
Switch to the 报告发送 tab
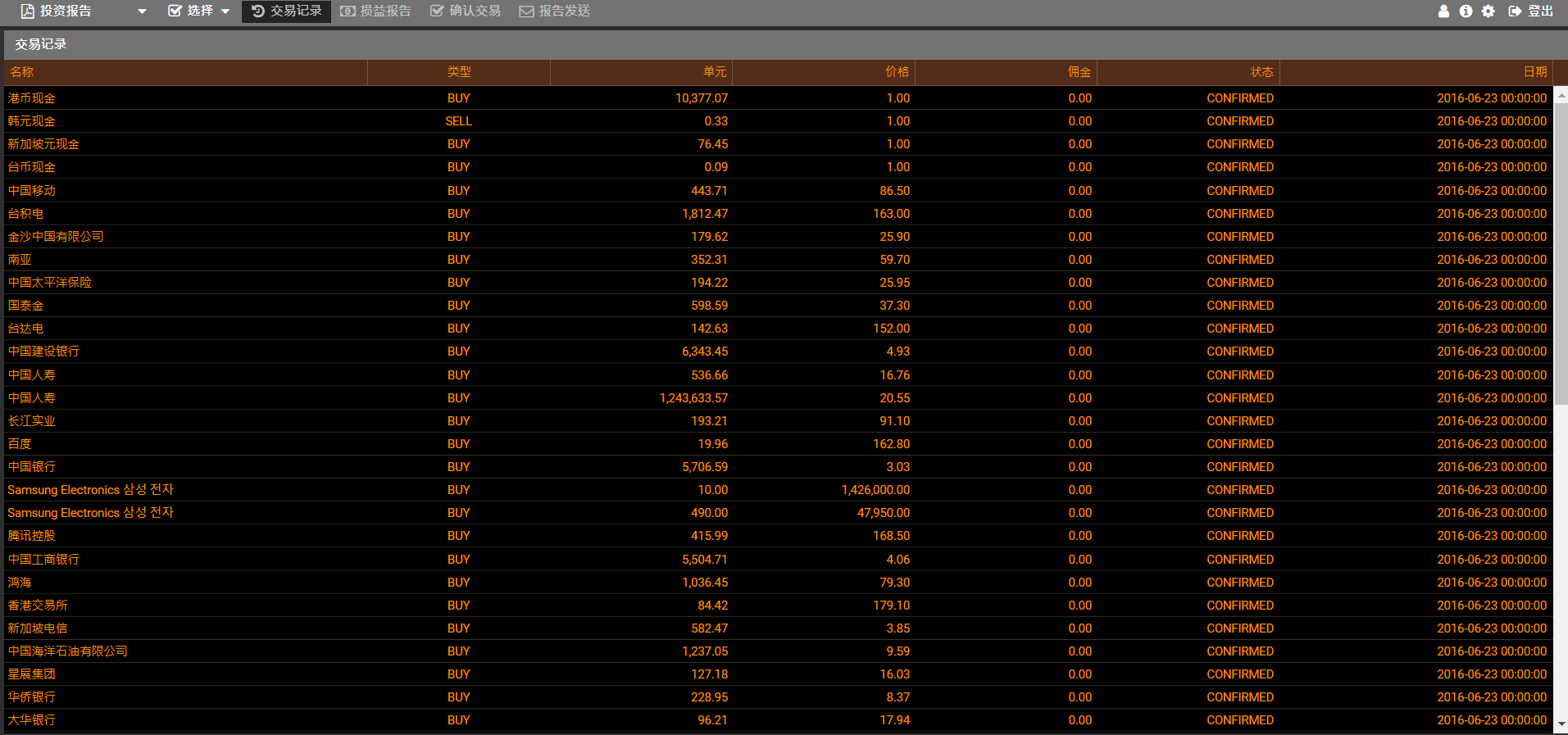555,11
